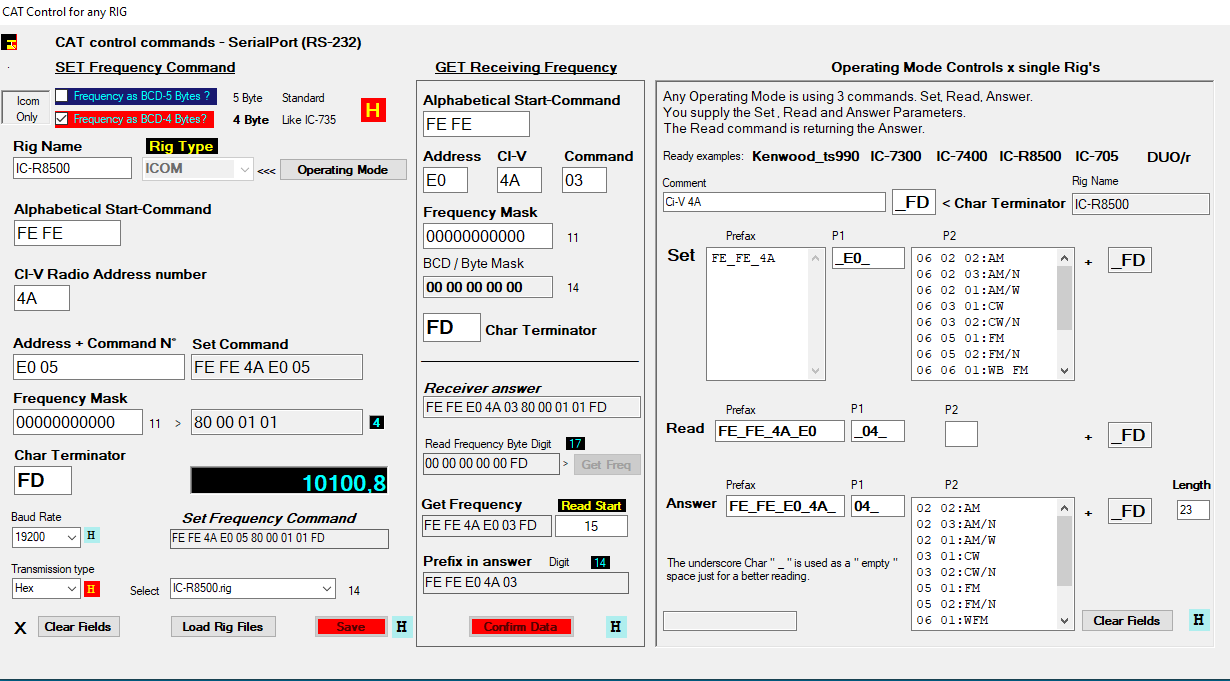Select '06 03 01:CW' in the Set P2 list
The image size is (1230, 681).
point(960,306)
